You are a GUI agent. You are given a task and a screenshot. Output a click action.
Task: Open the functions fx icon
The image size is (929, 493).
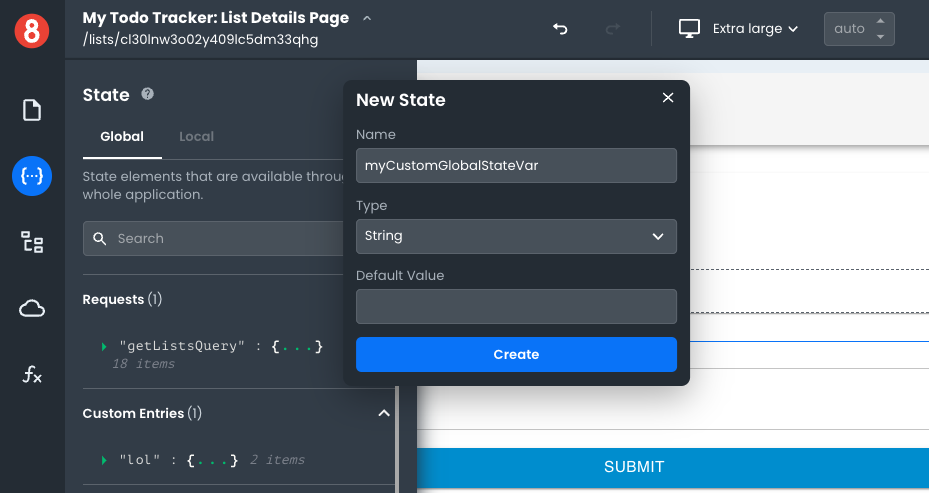32,375
